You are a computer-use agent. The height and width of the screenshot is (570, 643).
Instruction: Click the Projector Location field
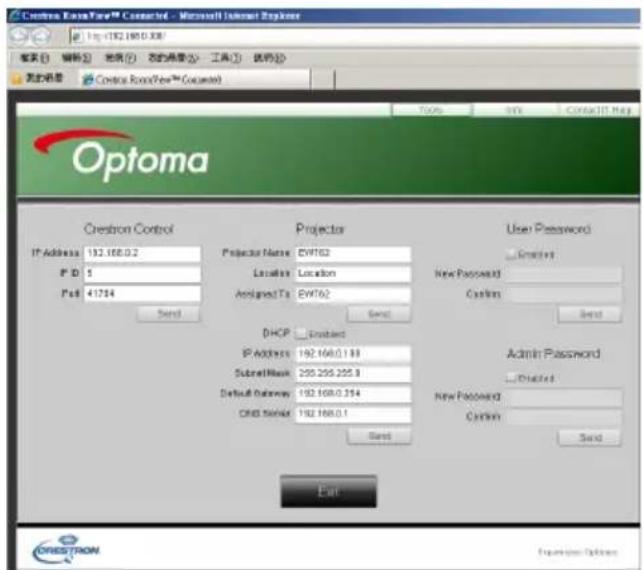[x=353, y=274]
